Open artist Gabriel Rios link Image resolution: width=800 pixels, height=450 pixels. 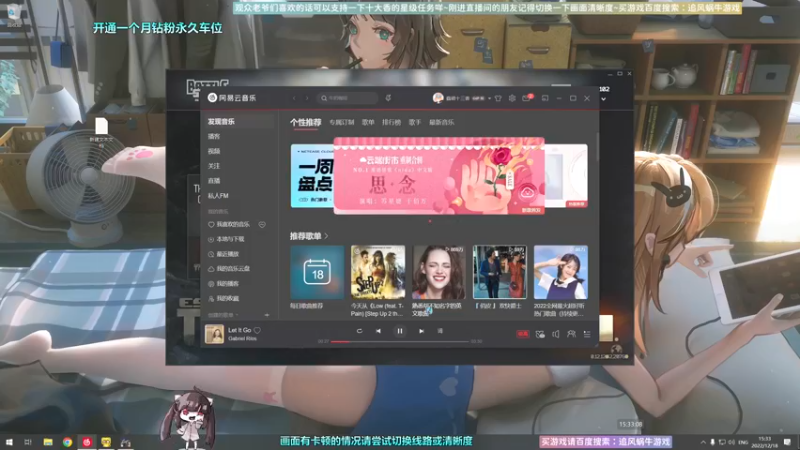point(242,339)
